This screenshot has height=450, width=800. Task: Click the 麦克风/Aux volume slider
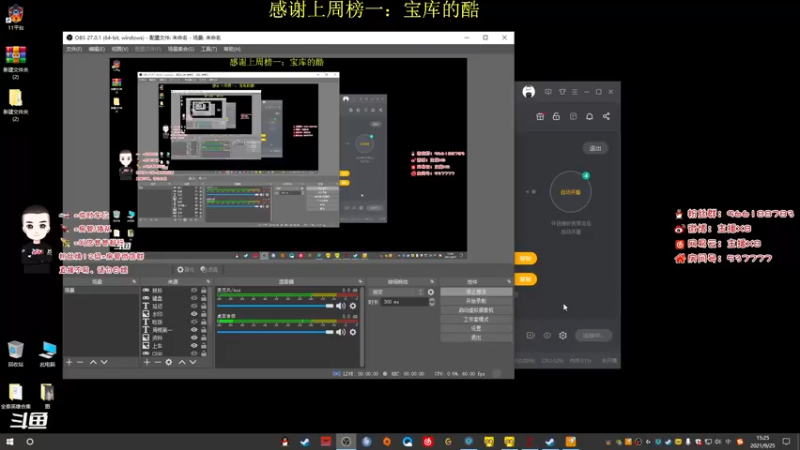coord(275,306)
